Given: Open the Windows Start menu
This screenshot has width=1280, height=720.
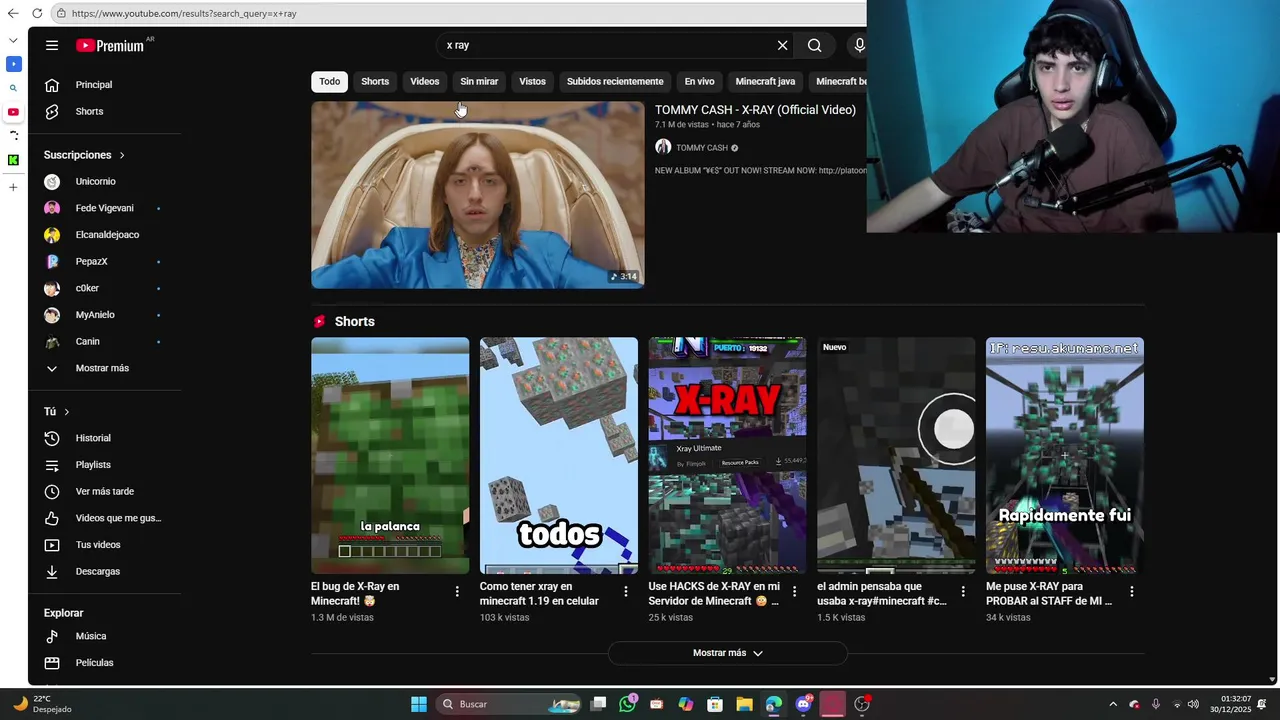Looking at the screenshot, I should (419, 704).
